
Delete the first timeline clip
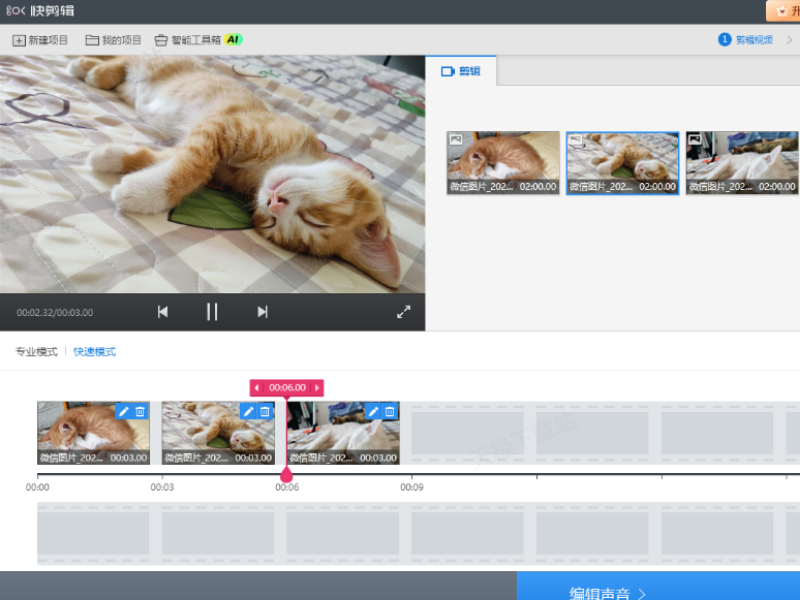coord(140,411)
